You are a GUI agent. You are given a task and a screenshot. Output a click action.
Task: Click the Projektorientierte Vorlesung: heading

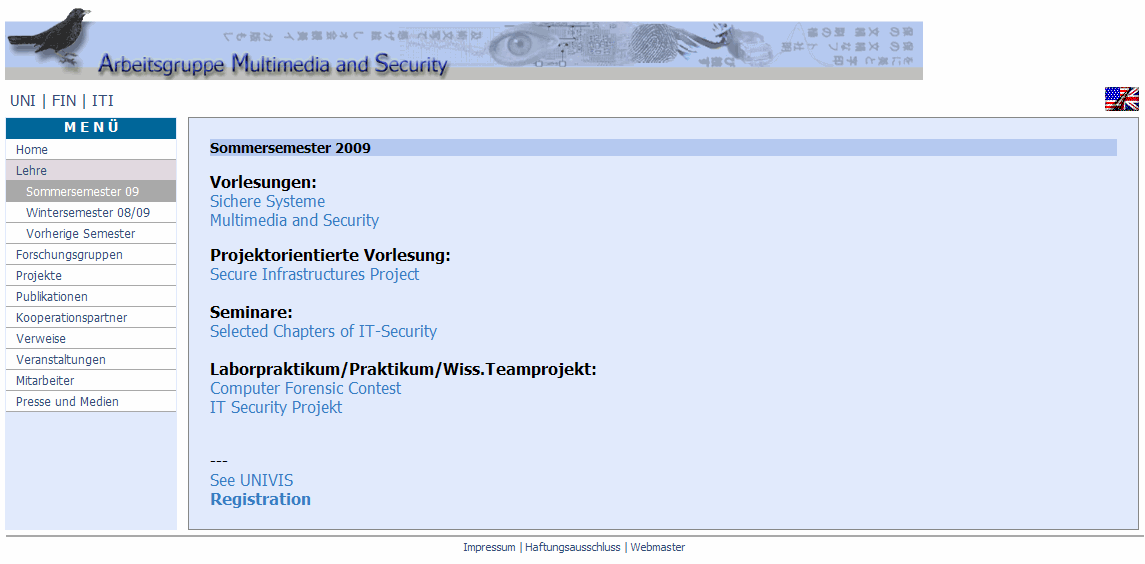click(330, 256)
